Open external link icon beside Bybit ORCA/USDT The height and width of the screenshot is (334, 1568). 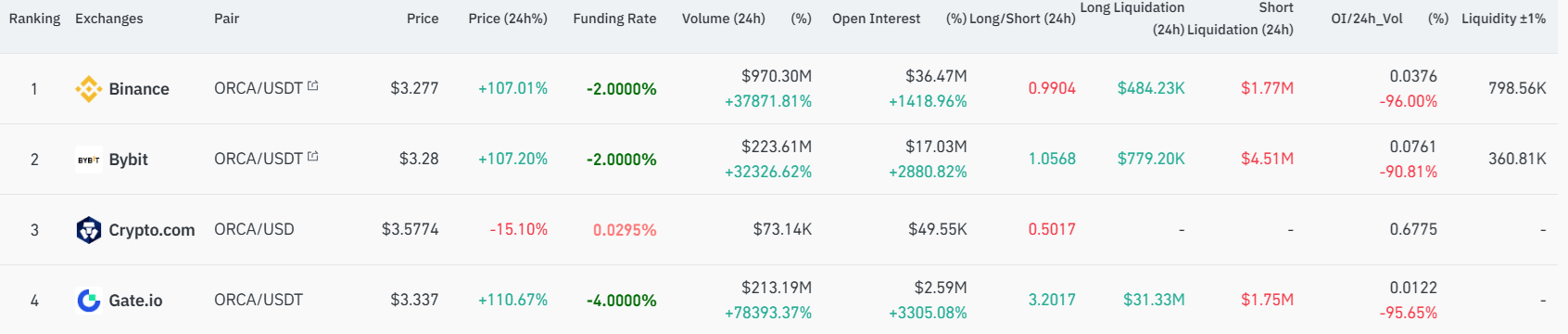click(313, 157)
